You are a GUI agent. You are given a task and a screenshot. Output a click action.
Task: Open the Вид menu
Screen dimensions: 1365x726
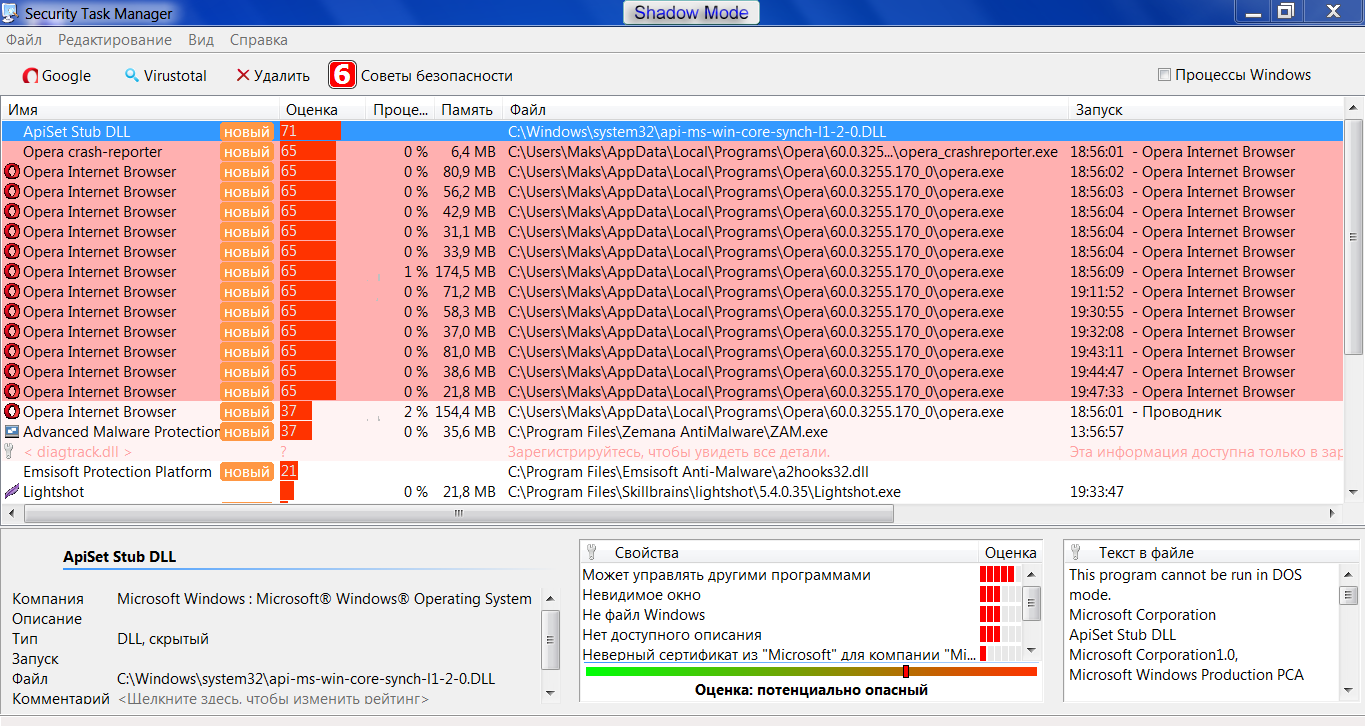click(201, 40)
